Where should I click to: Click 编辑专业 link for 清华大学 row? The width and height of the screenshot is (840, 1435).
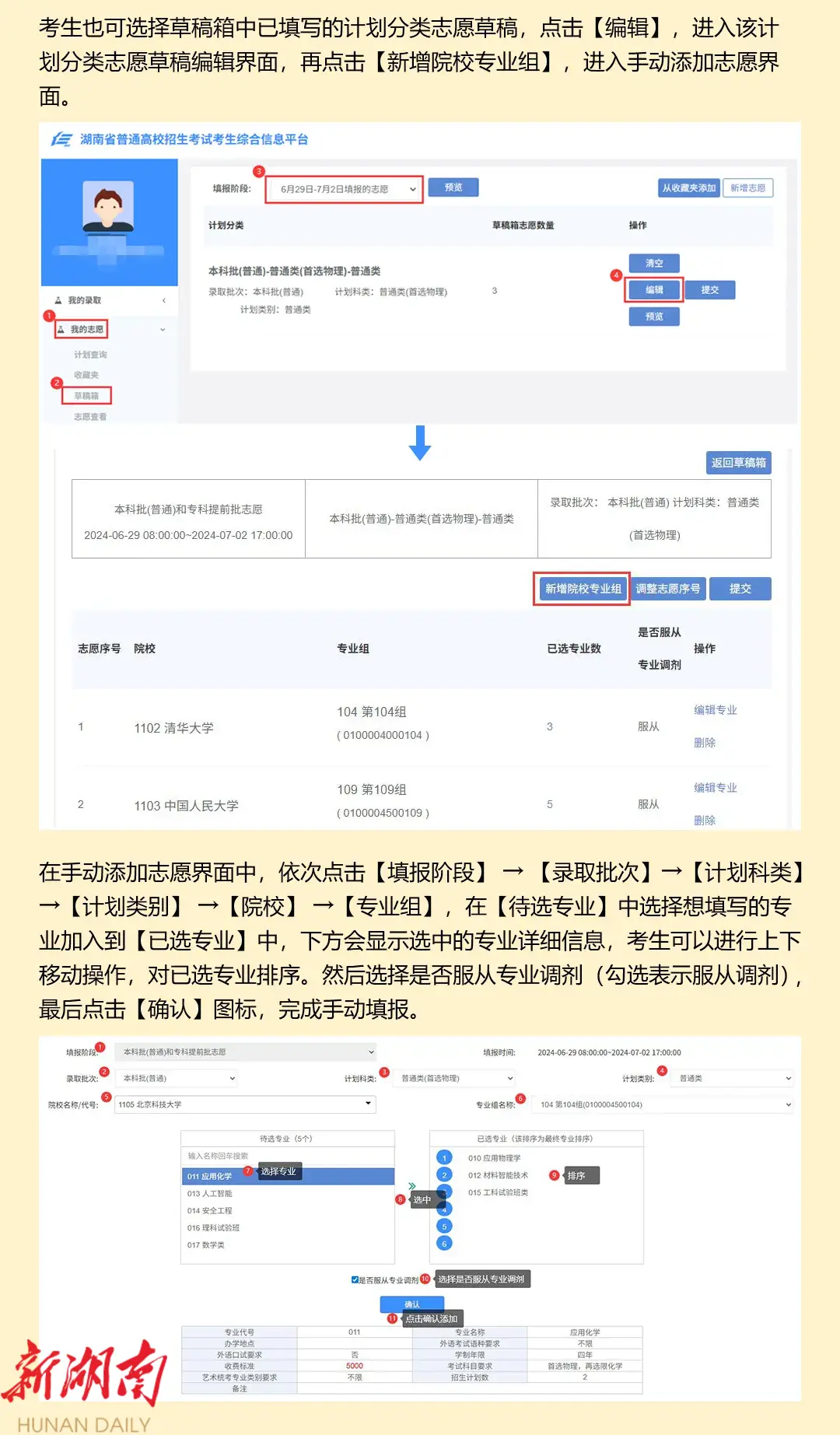click(715, 710)
